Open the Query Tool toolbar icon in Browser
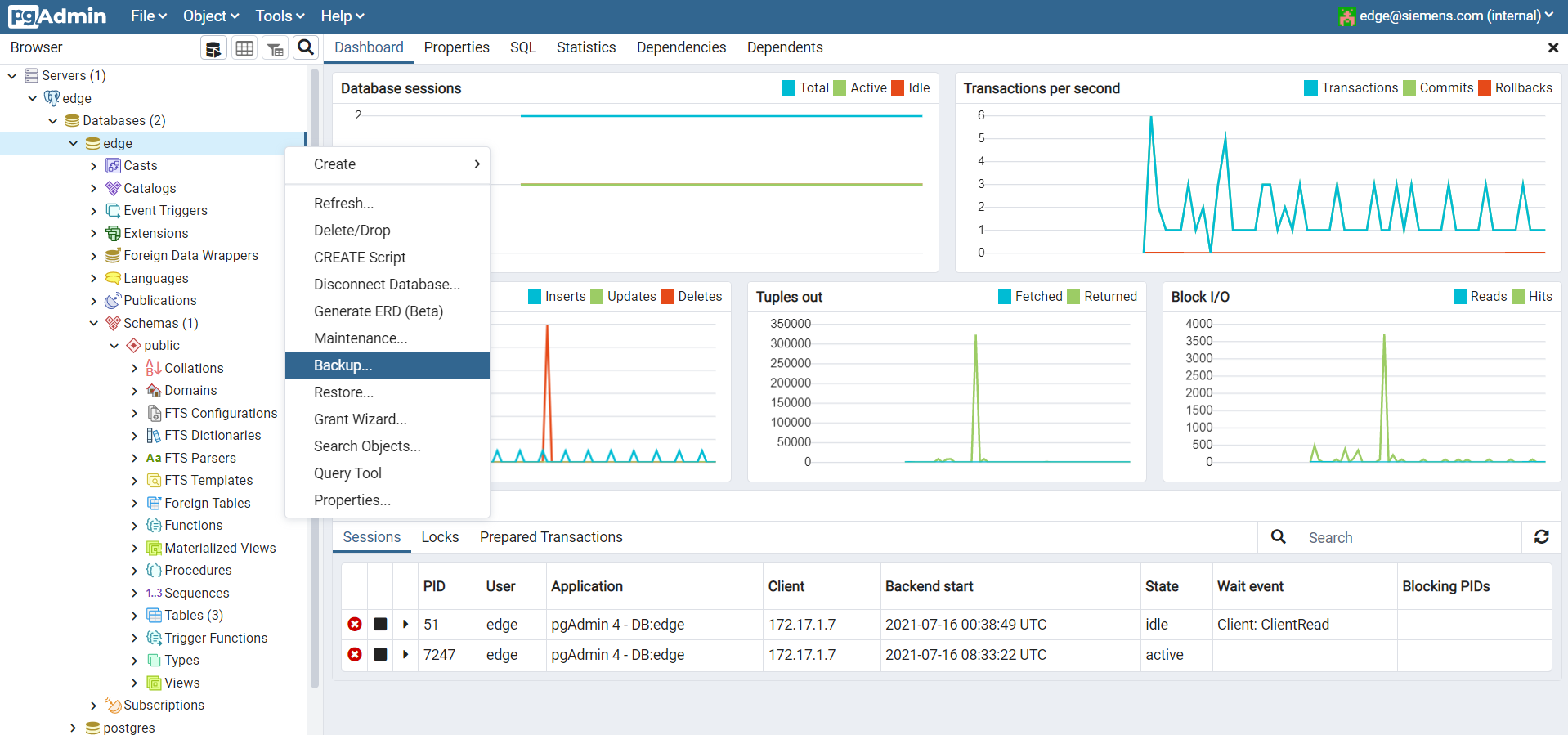This screenshot has width=1568, height=735. pos(213,48)
